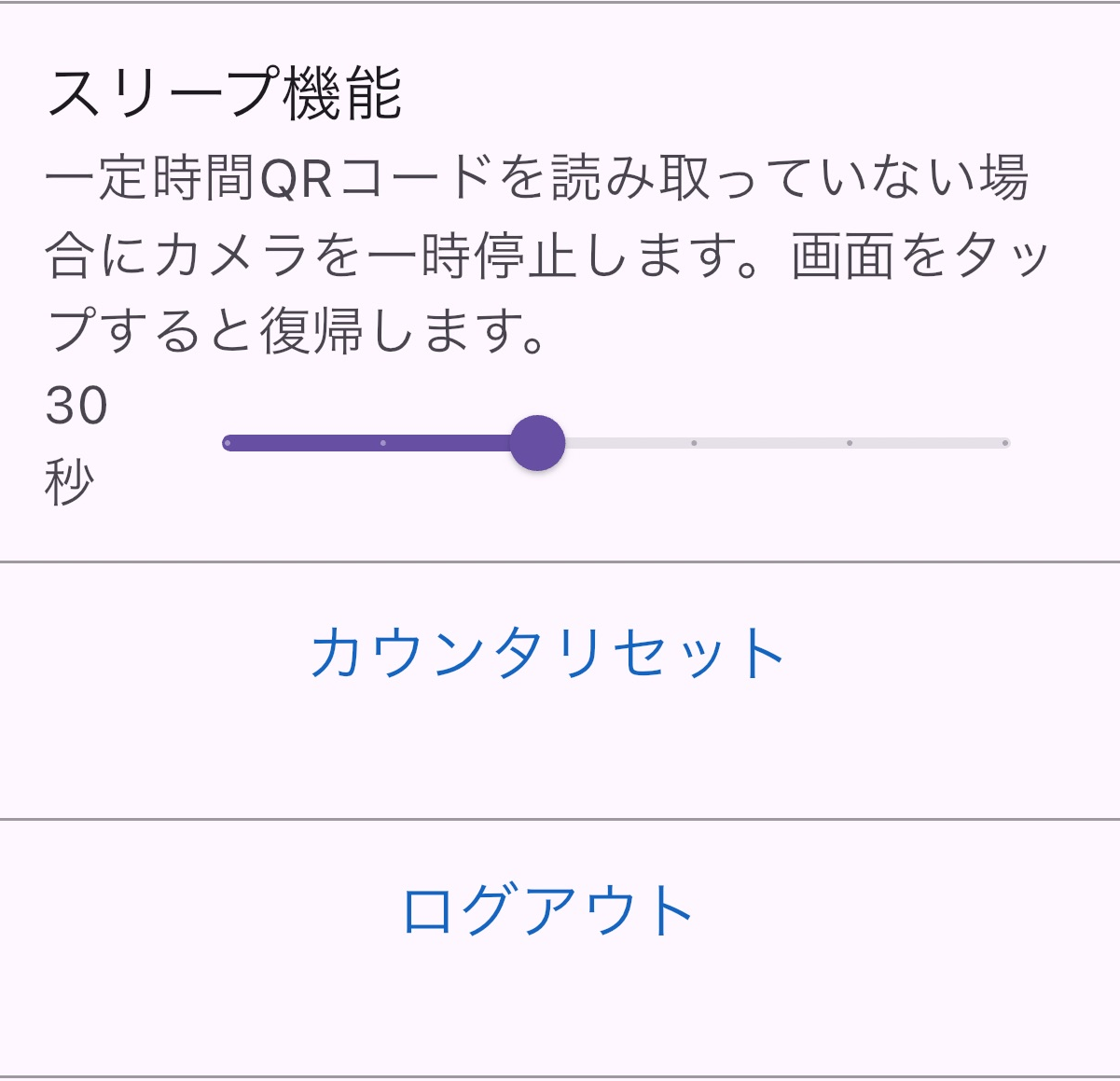
Task: Click the 秒 unit label
Action: point(69,481)
